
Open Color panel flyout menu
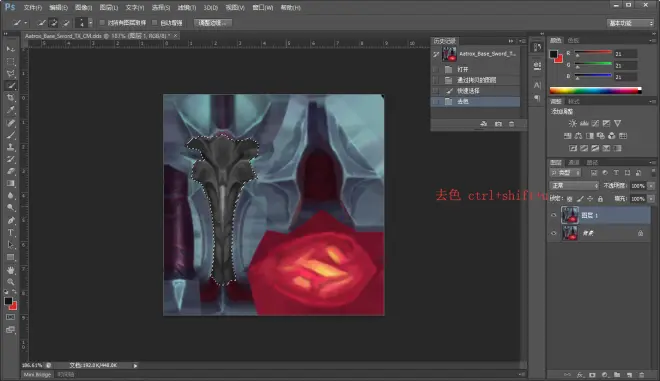pyautogui.click(x=652, y=40)
